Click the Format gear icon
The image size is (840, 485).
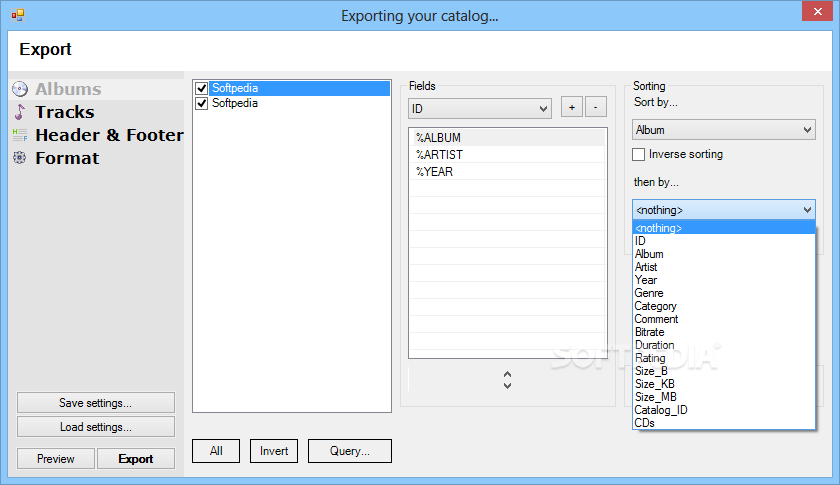pyautogui.click(x=20, y=158)
